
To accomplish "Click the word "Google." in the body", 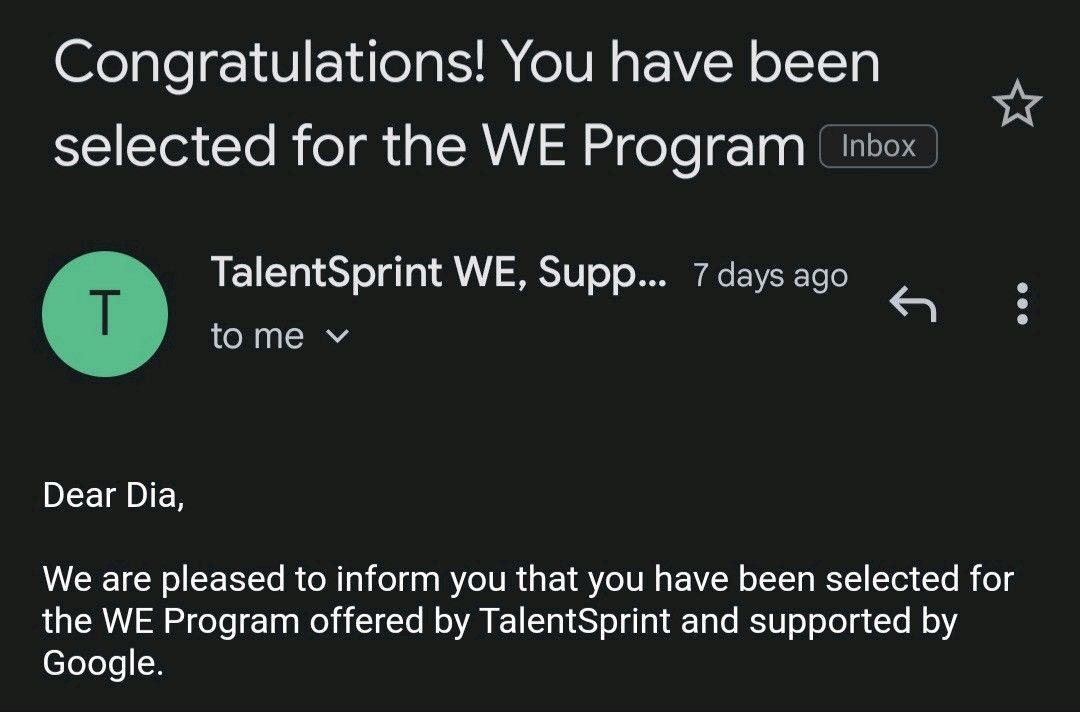I will coord(103,663).
